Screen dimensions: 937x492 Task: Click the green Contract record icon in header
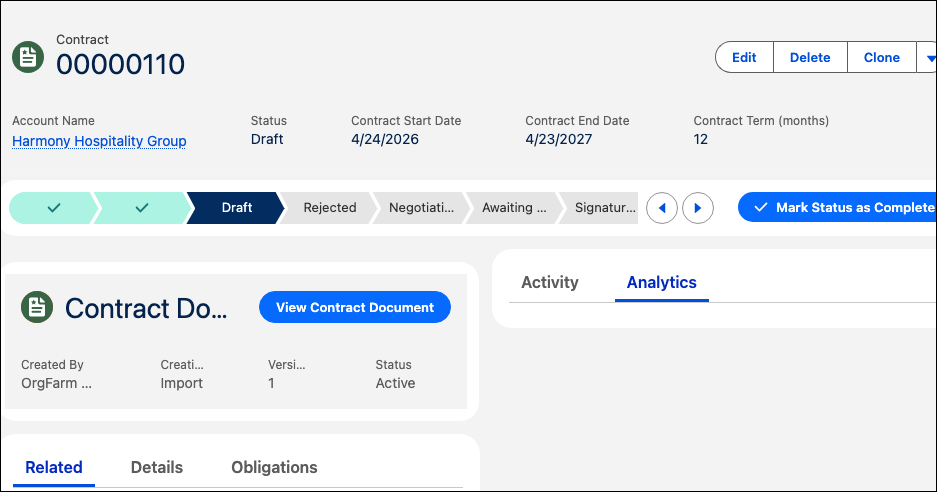pos(28,57)
